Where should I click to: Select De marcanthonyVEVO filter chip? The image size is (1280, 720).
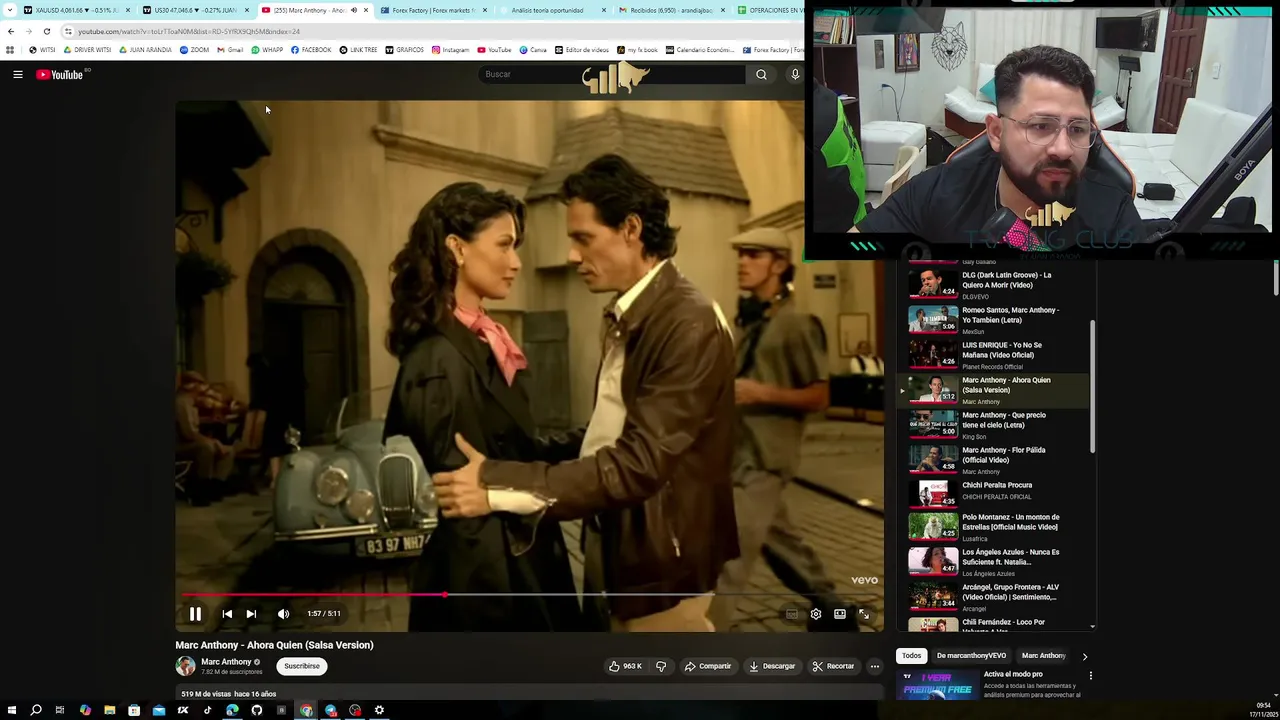pos(971,656)
